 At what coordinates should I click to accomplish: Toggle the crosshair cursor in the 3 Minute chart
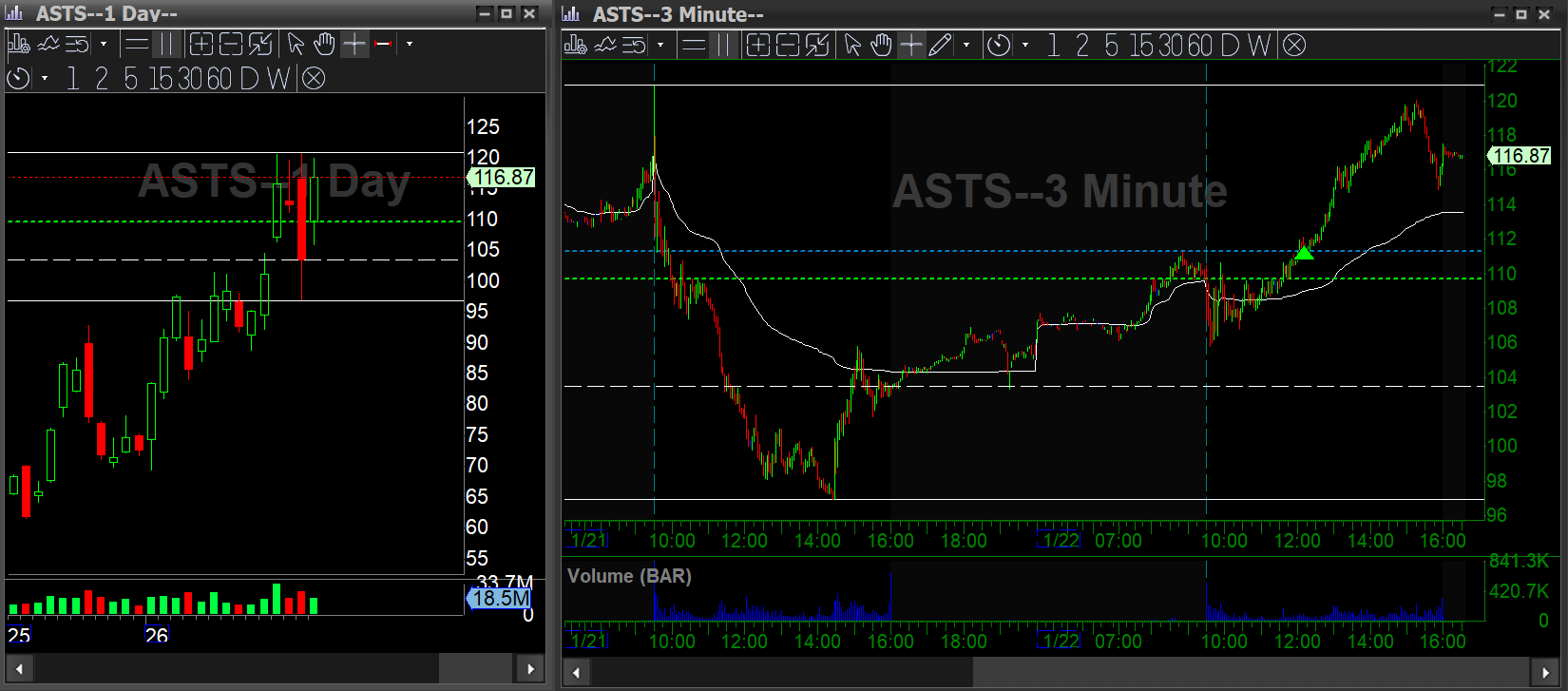(910, 45)
